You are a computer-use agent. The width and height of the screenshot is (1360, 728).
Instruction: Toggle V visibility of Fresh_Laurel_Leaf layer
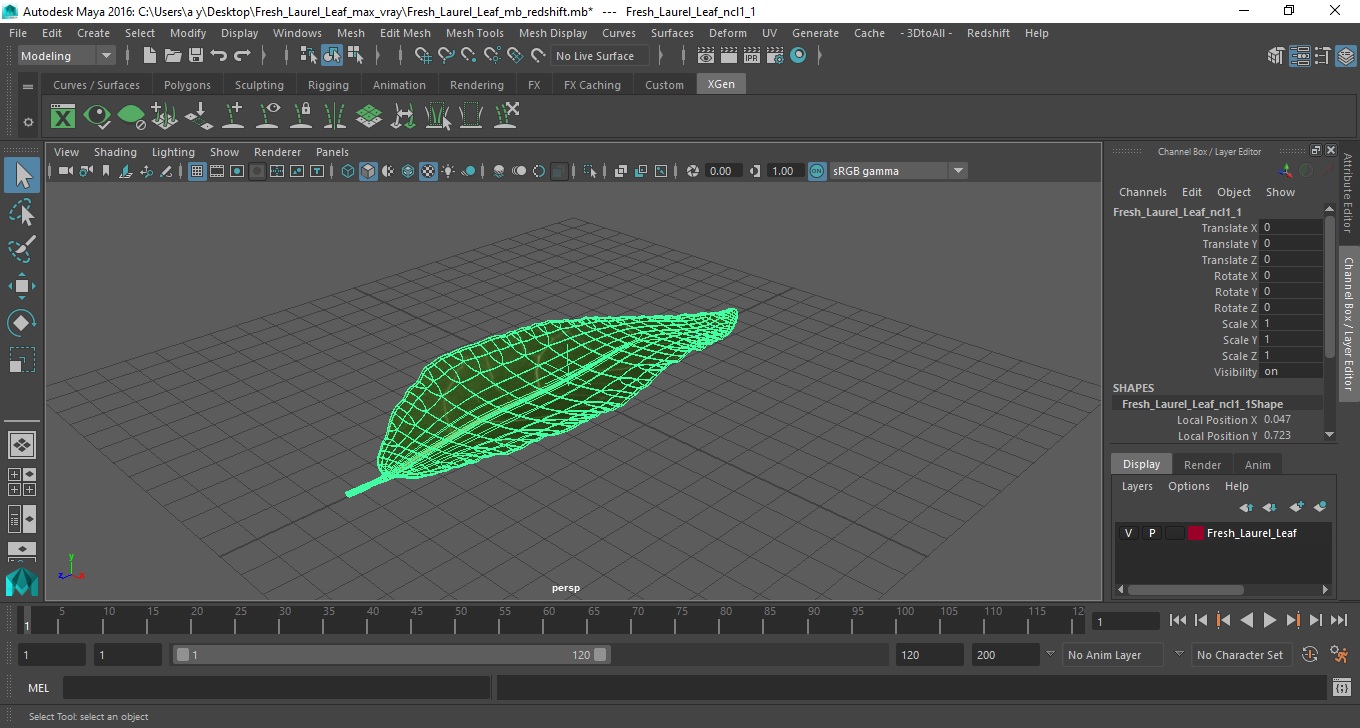click(x=1128, y=533)
